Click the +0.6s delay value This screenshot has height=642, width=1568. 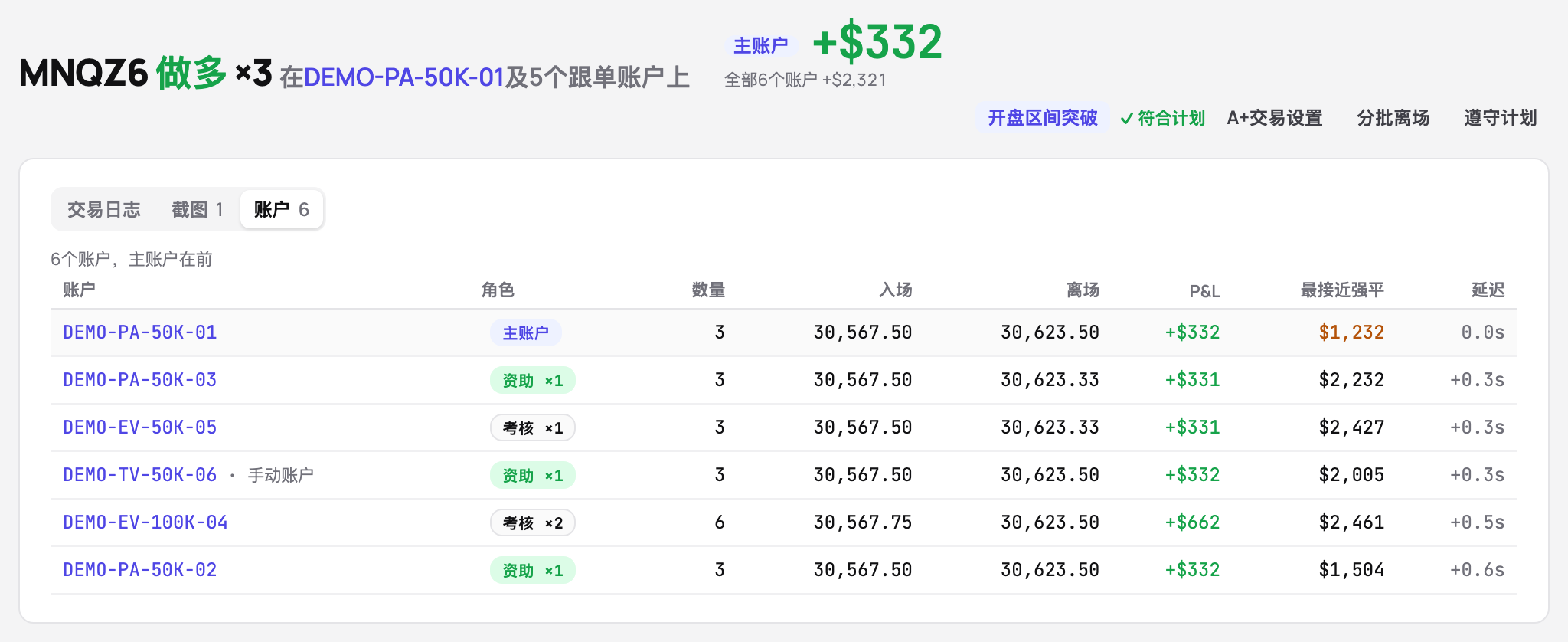click(1478, 570)
